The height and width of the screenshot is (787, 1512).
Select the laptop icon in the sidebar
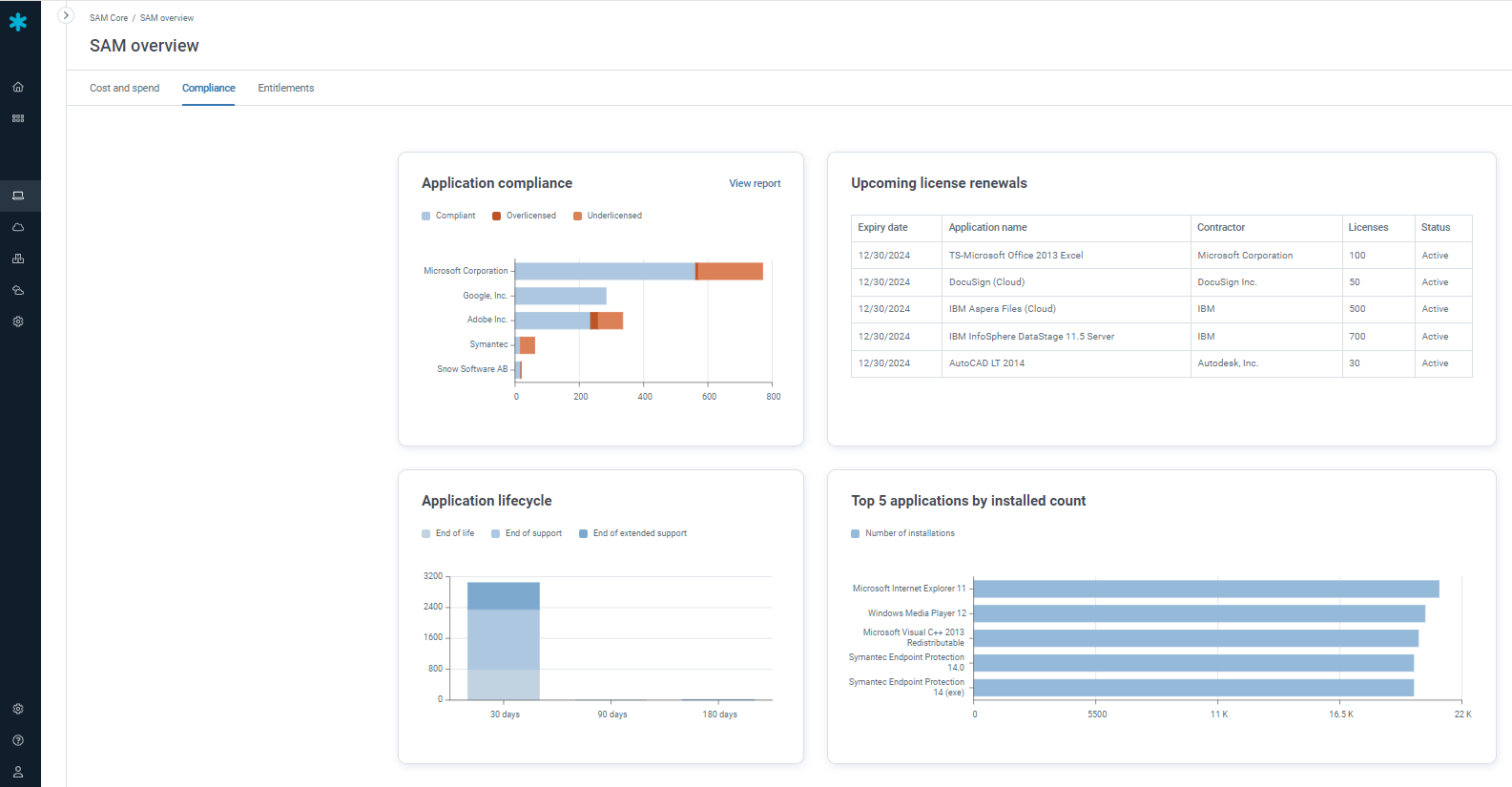pyautogui.click(x=18, y=196)
